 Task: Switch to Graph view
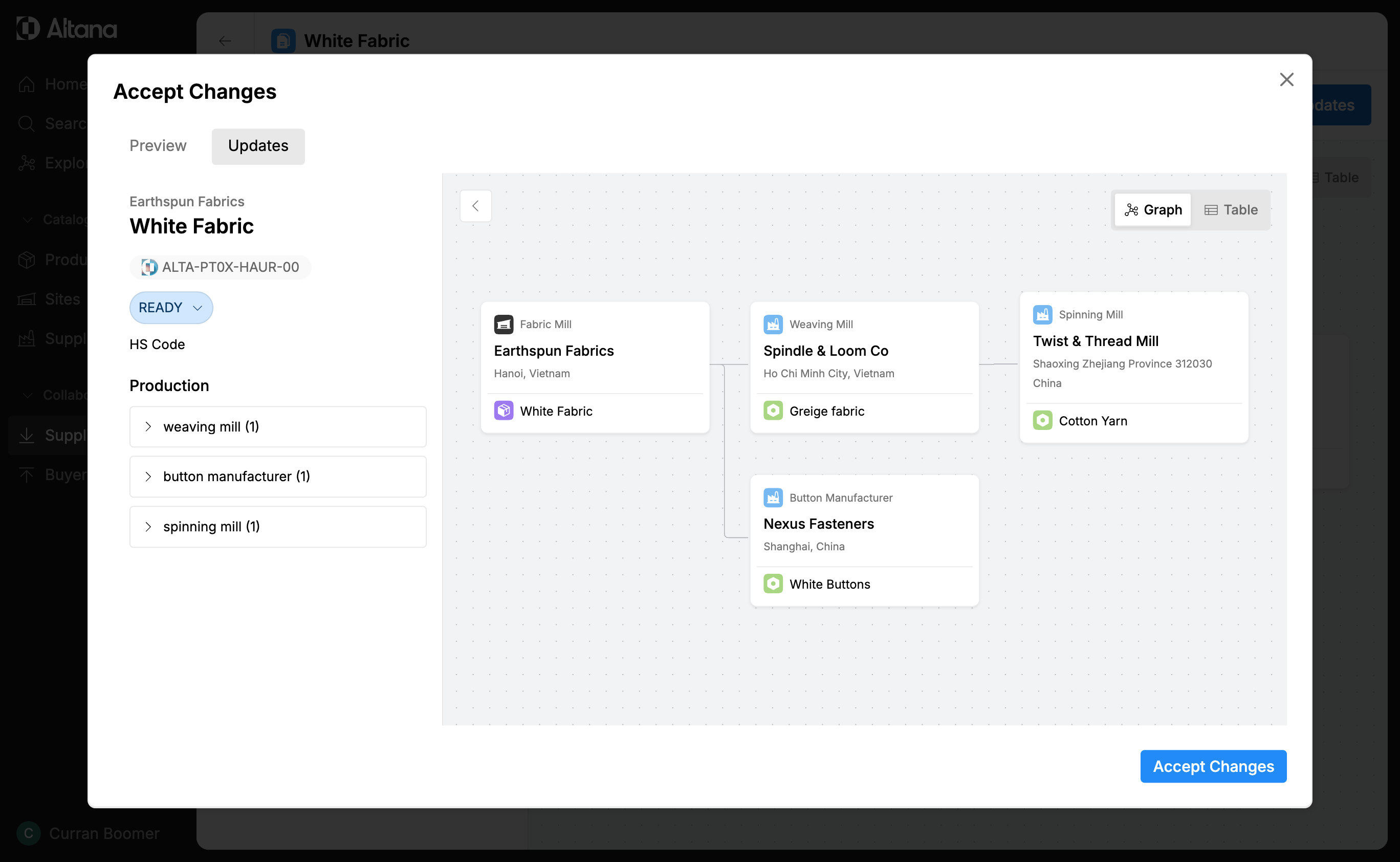(x=1153, y=210)
